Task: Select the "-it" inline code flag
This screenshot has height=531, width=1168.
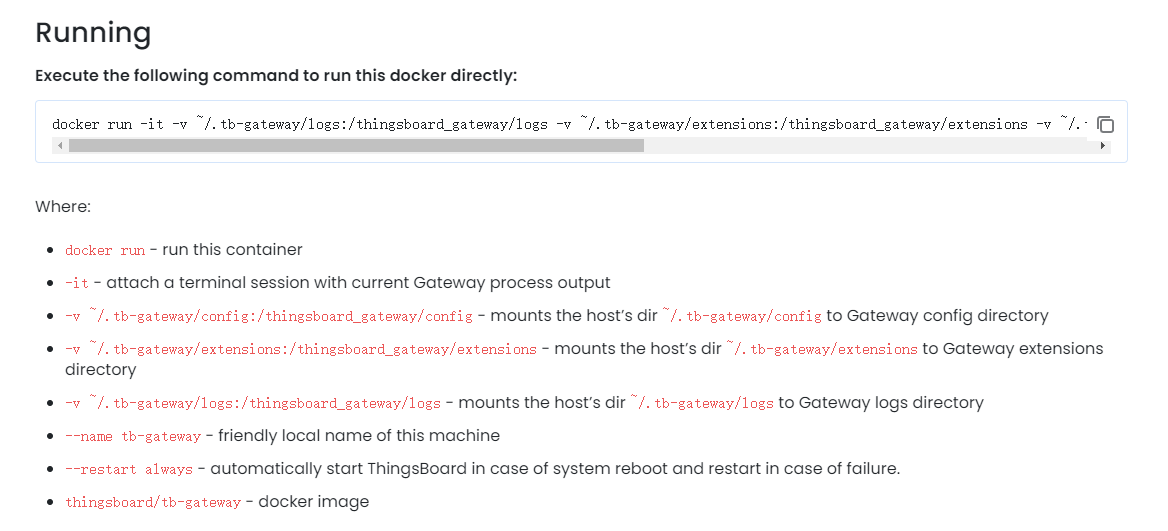Action: [76, 283]
